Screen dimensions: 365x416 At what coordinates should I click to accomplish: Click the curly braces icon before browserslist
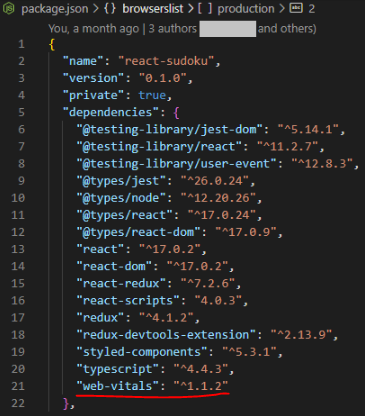coord(110,8)
